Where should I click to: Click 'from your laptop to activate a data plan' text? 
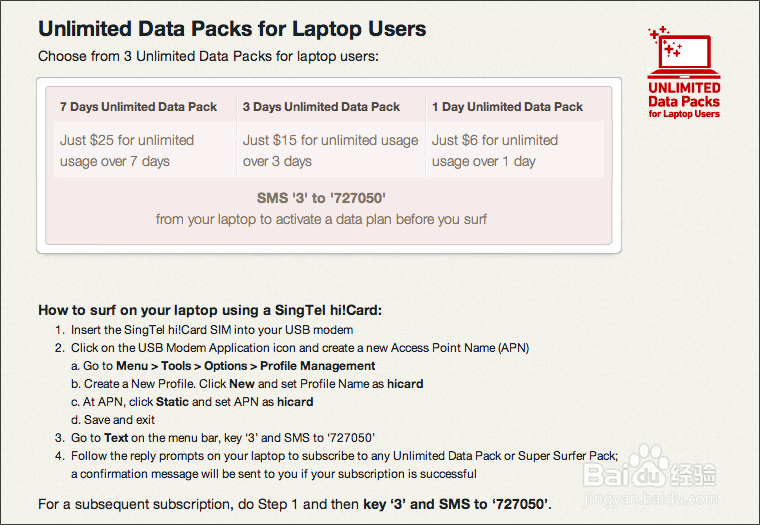[x=321, y=218]
